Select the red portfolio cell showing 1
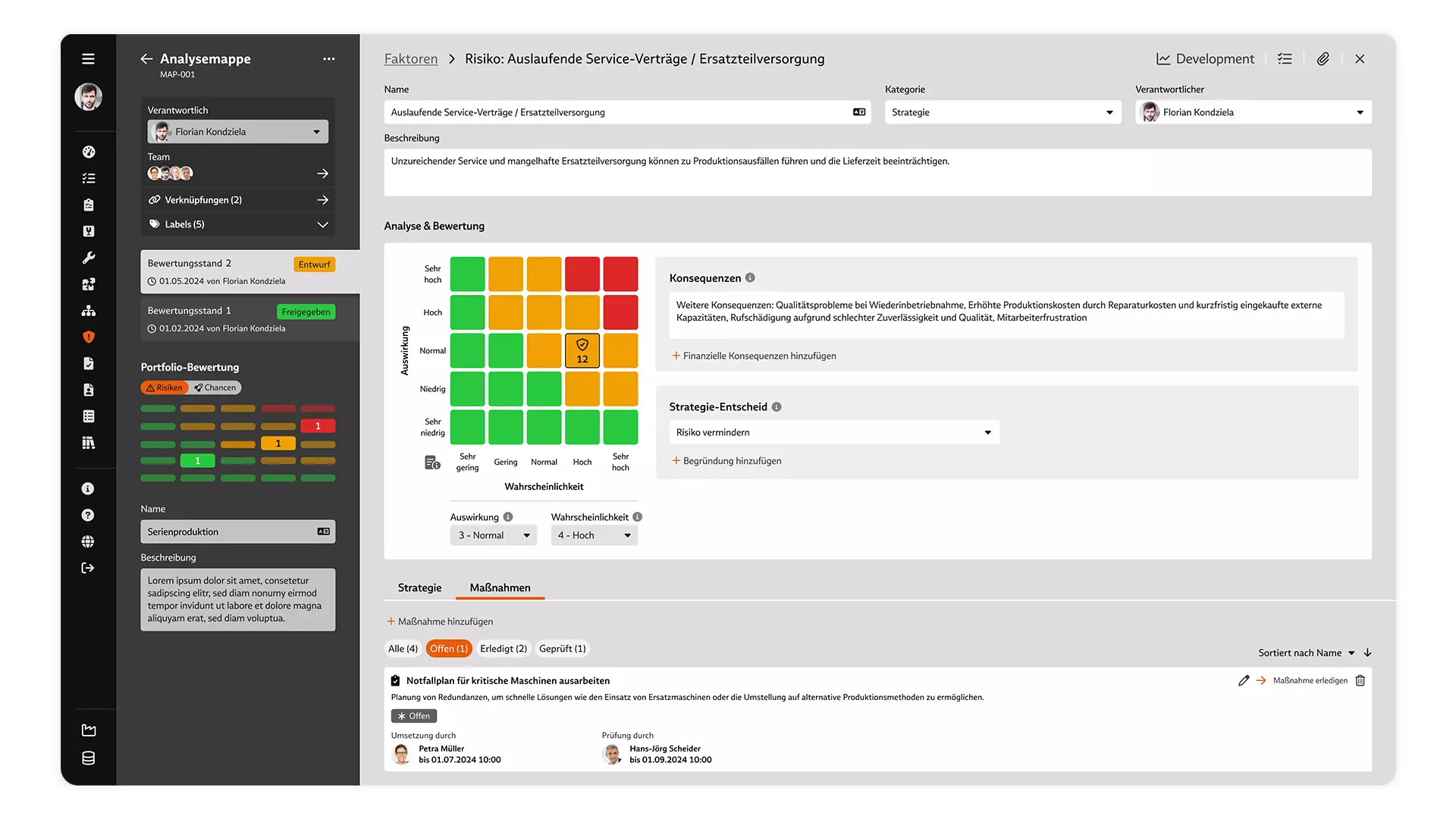Viewport: 1456px width, 819px height. (x=318, y=426)
